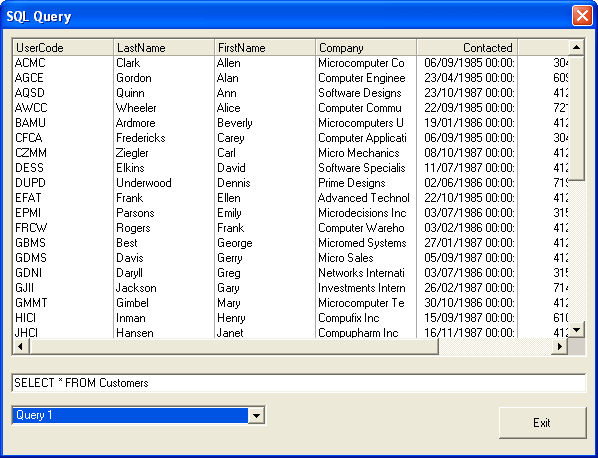
Task: Click last name Elkins
Action: point(130,168)
